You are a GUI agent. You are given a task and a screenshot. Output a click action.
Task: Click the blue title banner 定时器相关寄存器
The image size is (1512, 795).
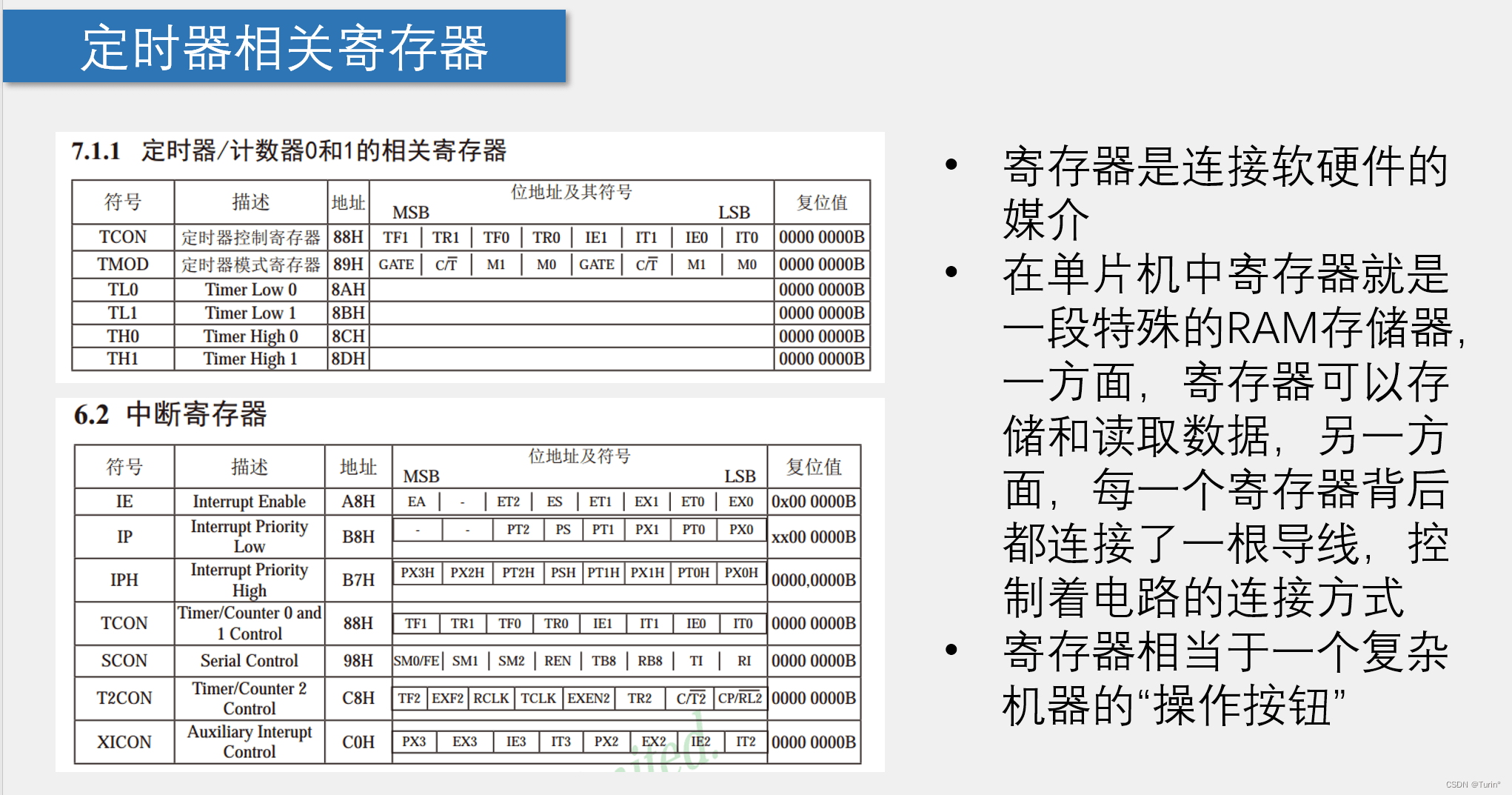coord(284,47)
